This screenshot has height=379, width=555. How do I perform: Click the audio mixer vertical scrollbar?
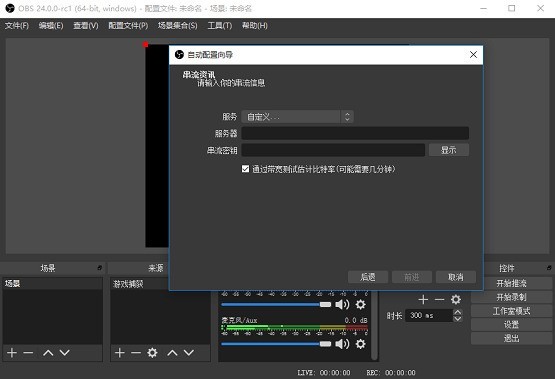tap(374, 326)
